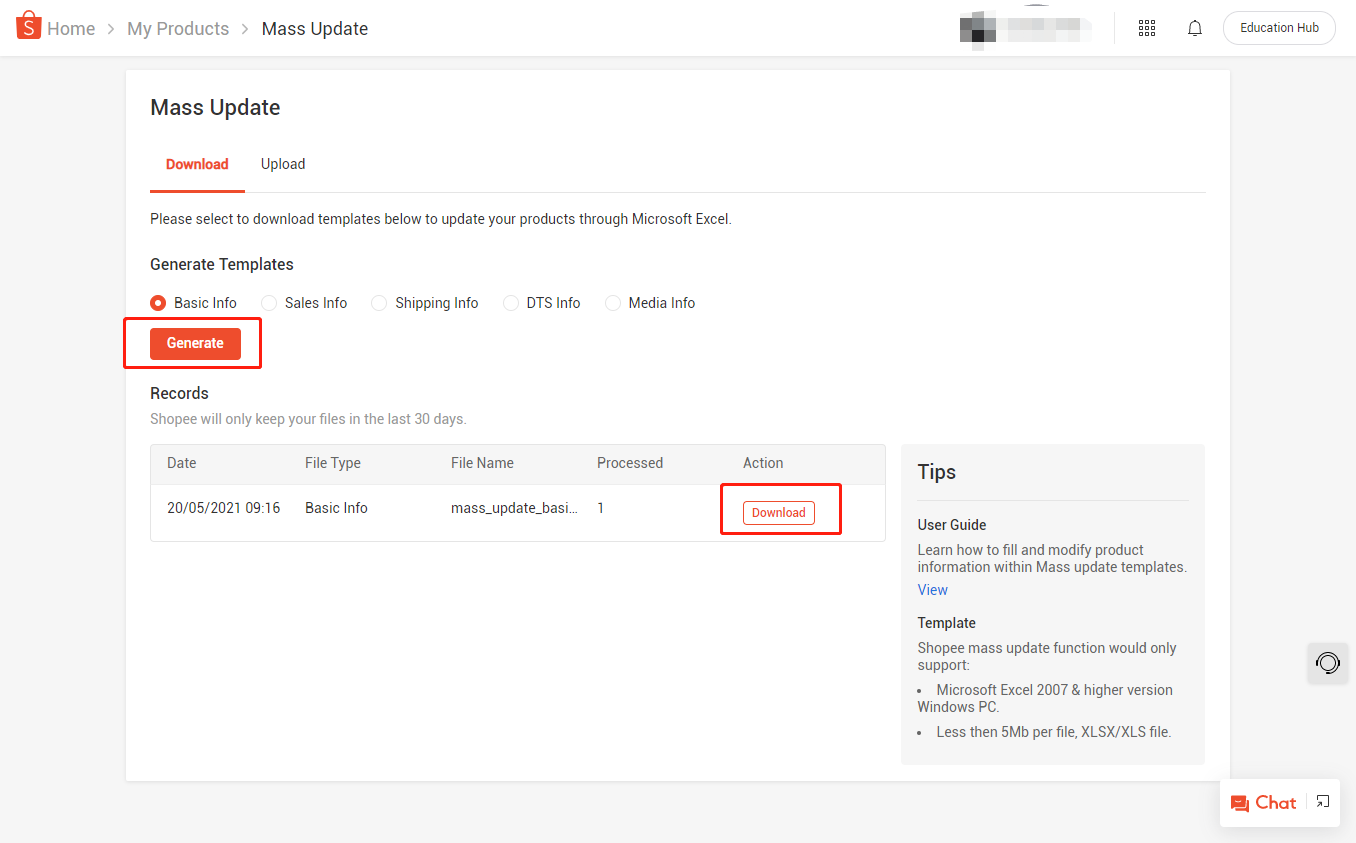Select the Shipping Info radio button

(x=379, y=303)
